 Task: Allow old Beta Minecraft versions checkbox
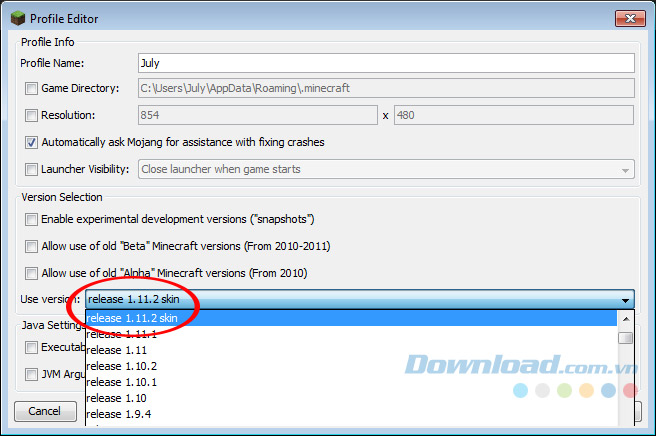point(31,246)
